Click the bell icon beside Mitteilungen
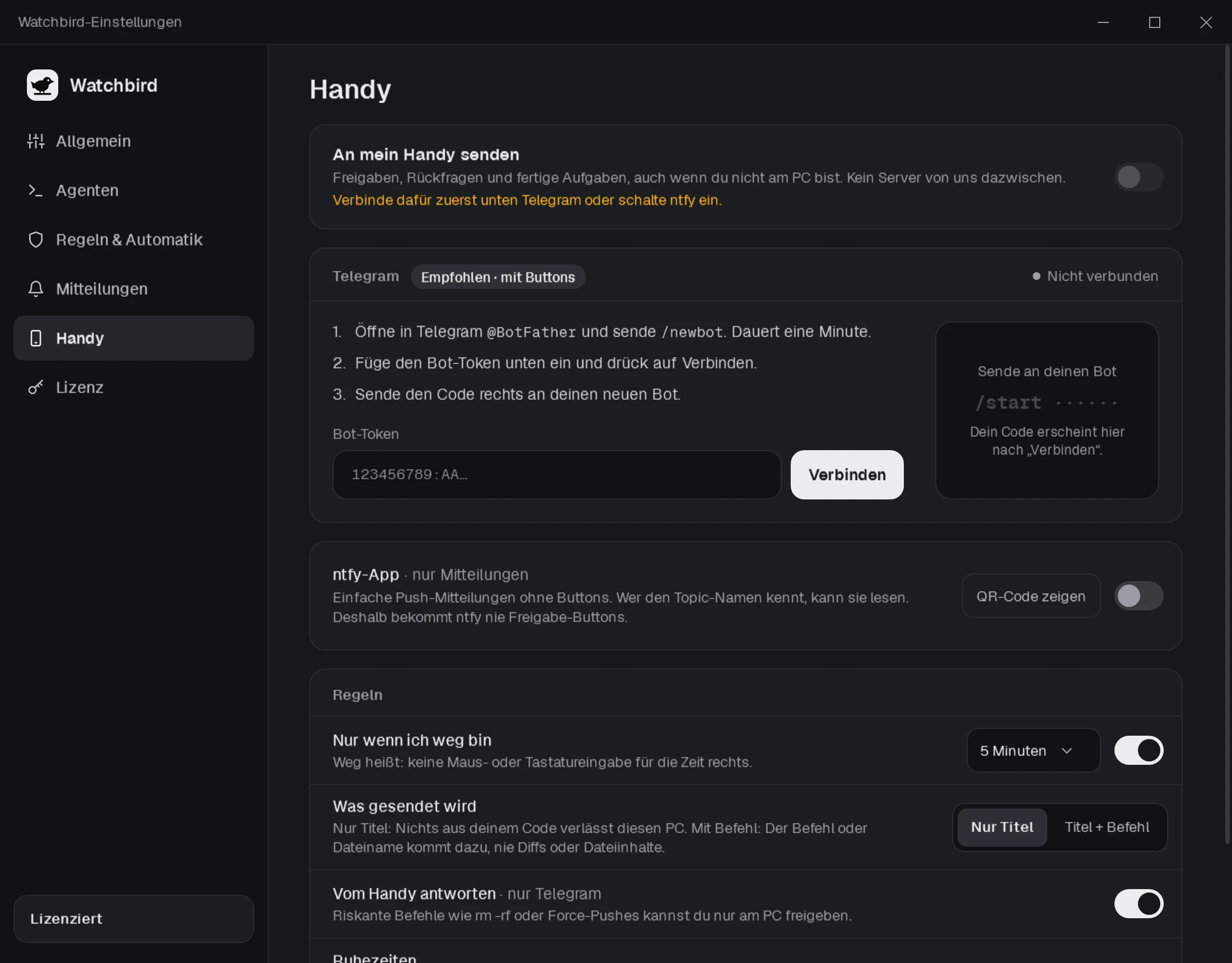Image resolution: width=1232 pixels, height=963 pixels. 35,289
